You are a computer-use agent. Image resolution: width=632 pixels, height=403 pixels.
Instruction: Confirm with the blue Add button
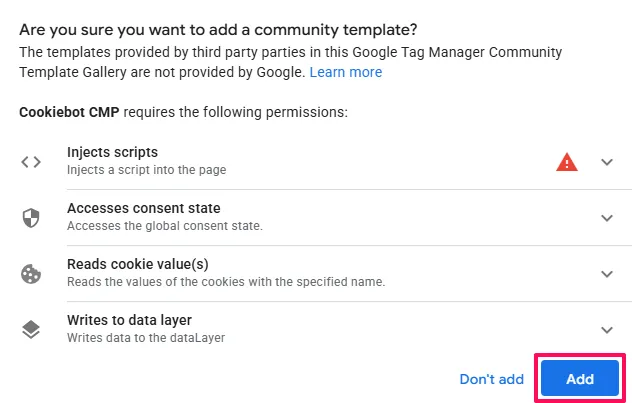point(580,379)
